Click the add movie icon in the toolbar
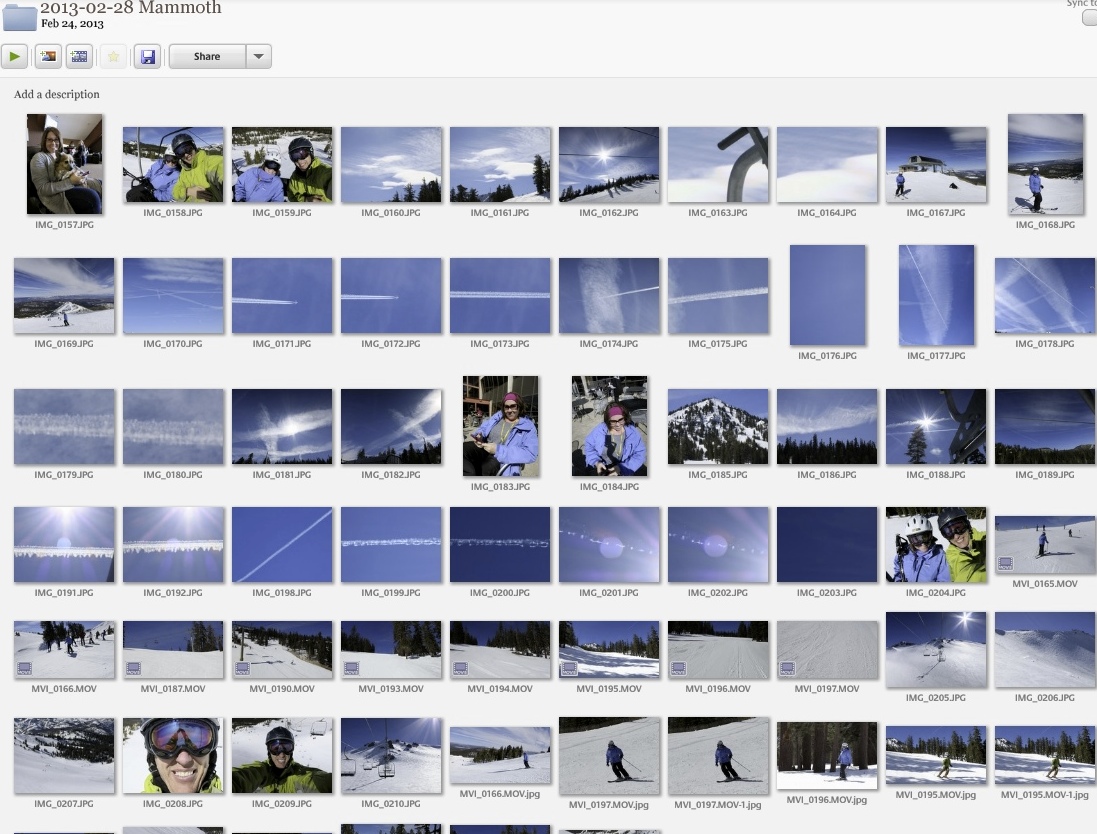Screen dimensions: 1097x834 pyautogui.click(x=79, y=56)
